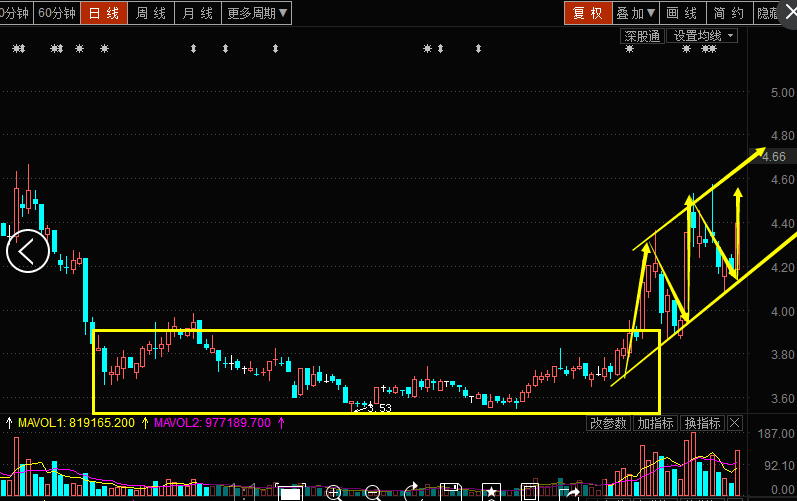Click 改参数 to edit parameters
This screenshot has height=501, width=797.
pyautogui.click(x=608, y=423)
